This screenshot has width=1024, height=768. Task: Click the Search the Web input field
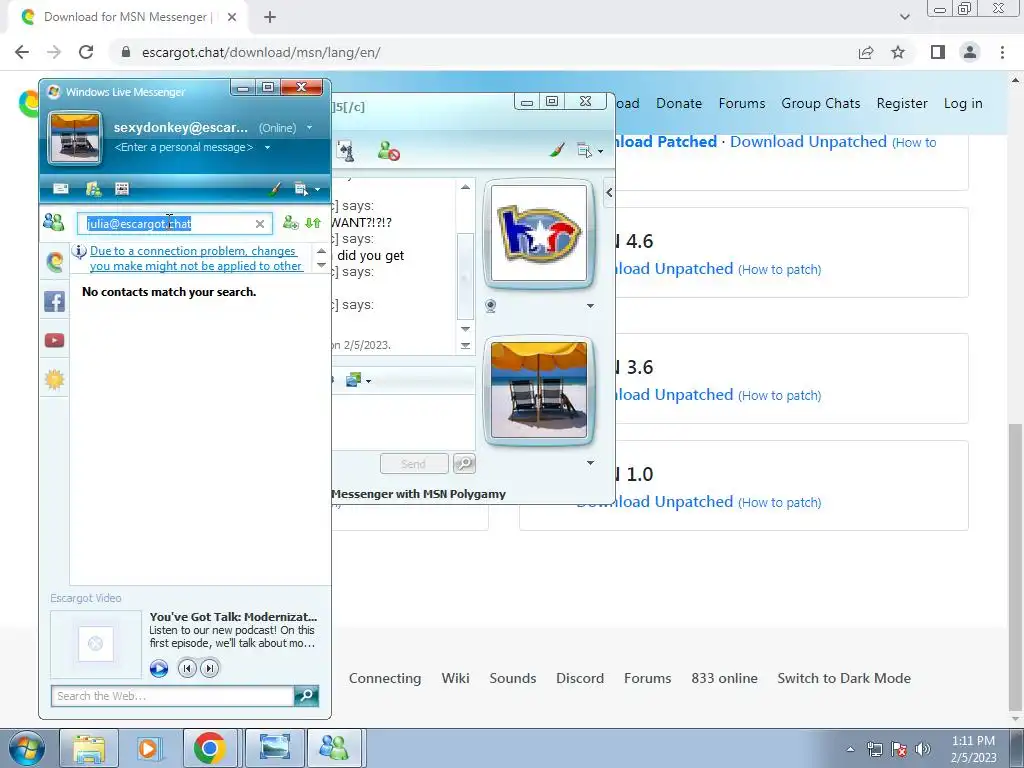pyautogui.click(x=172, y=696)
